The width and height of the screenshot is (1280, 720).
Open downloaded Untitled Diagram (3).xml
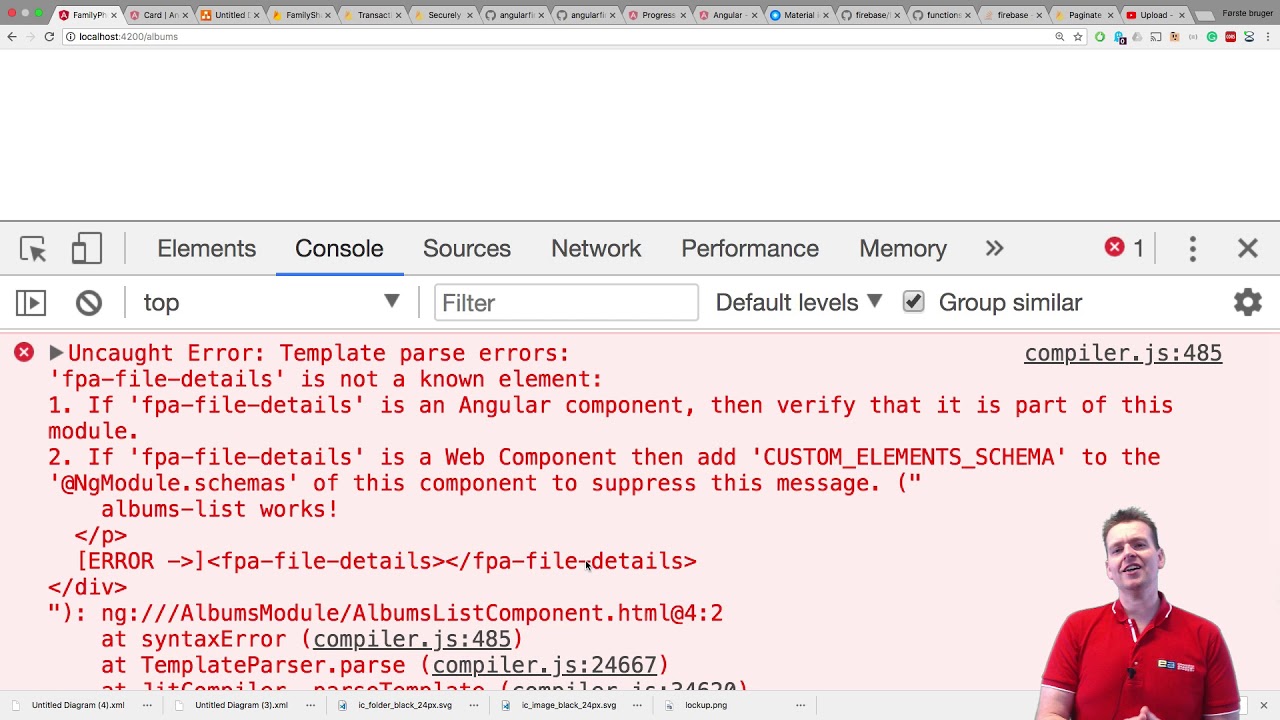pyautogui.click(x=241, y=705)
